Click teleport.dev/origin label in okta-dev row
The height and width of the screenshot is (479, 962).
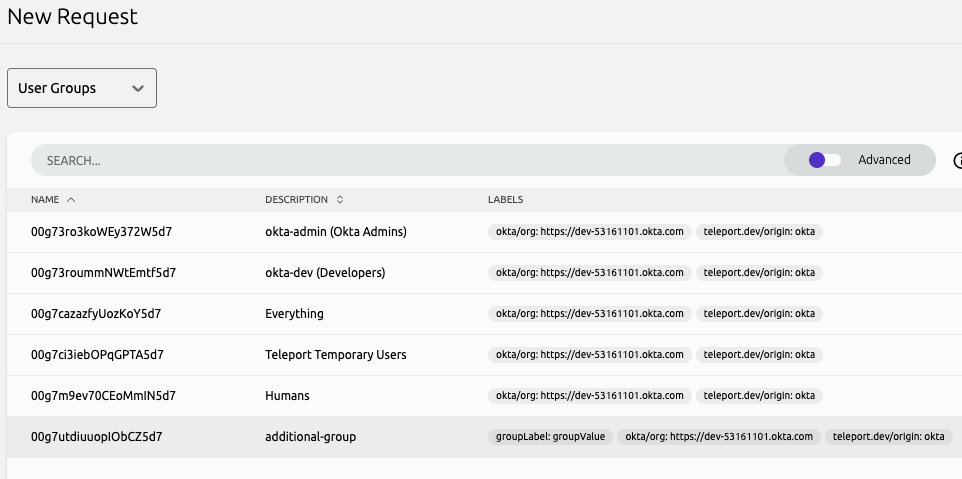[759, 273]
